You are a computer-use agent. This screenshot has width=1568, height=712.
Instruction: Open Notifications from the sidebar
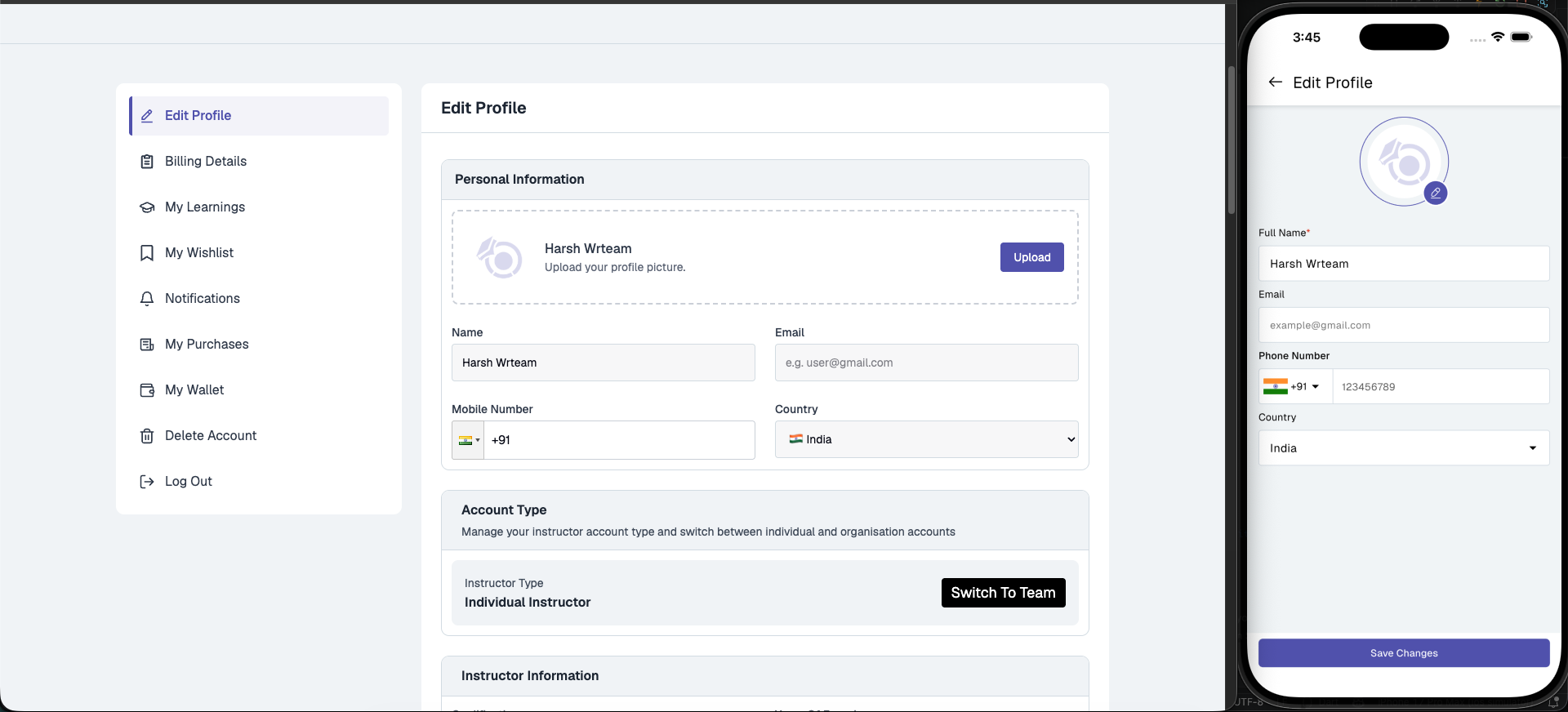coord(259,299)
